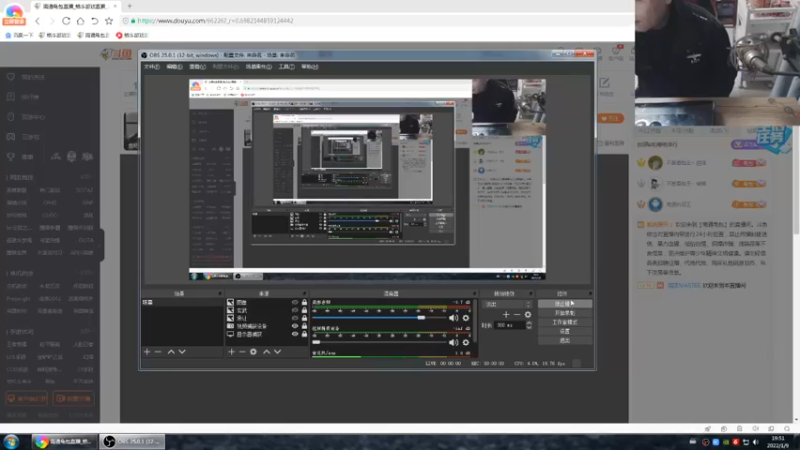Toggle visibility eye of the third source row
The image size is (800, 450).
click(x=295, y=318)
